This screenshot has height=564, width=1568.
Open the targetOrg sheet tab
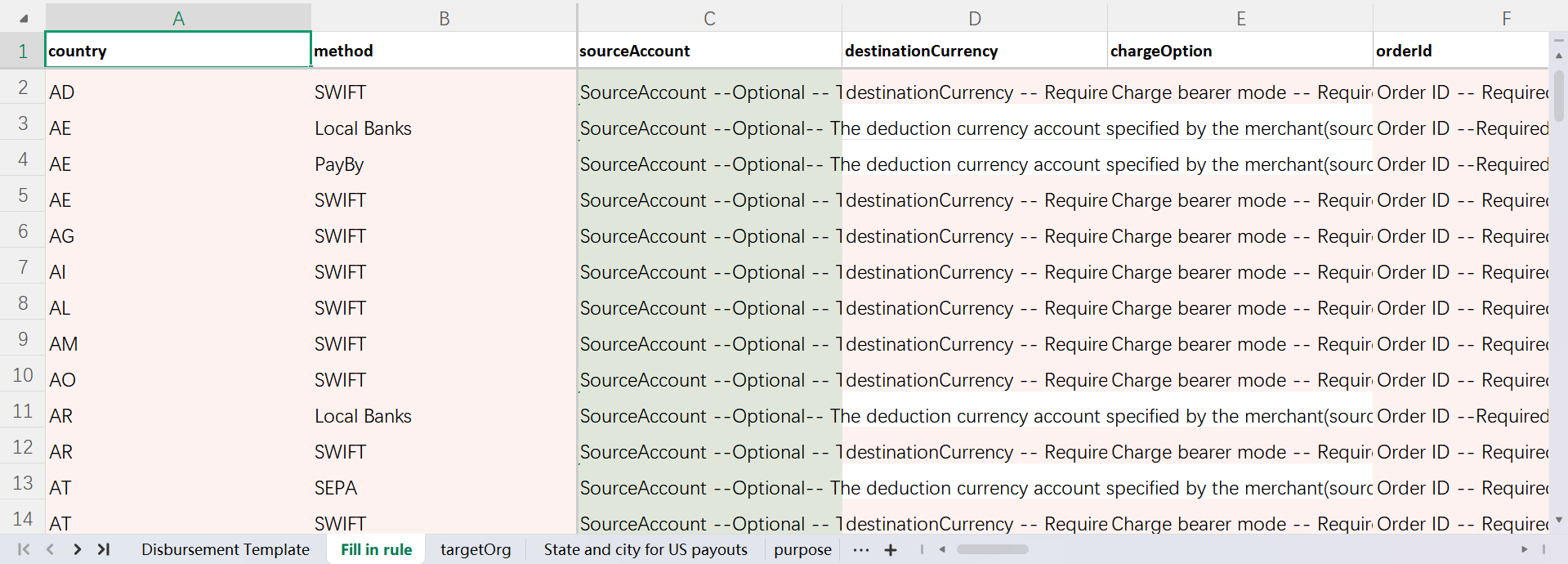476,549
